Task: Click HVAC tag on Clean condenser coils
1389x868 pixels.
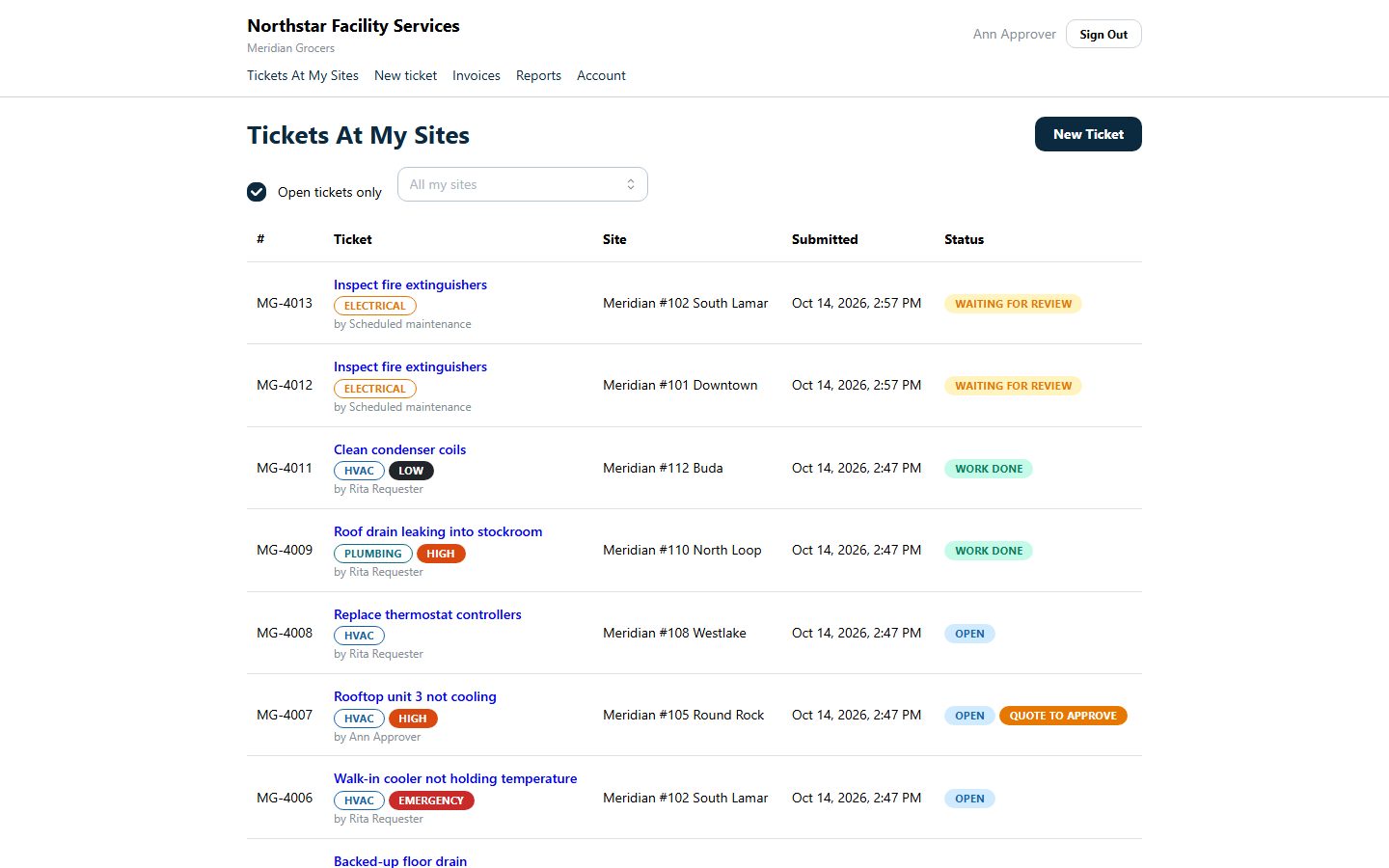Action: 359,471
